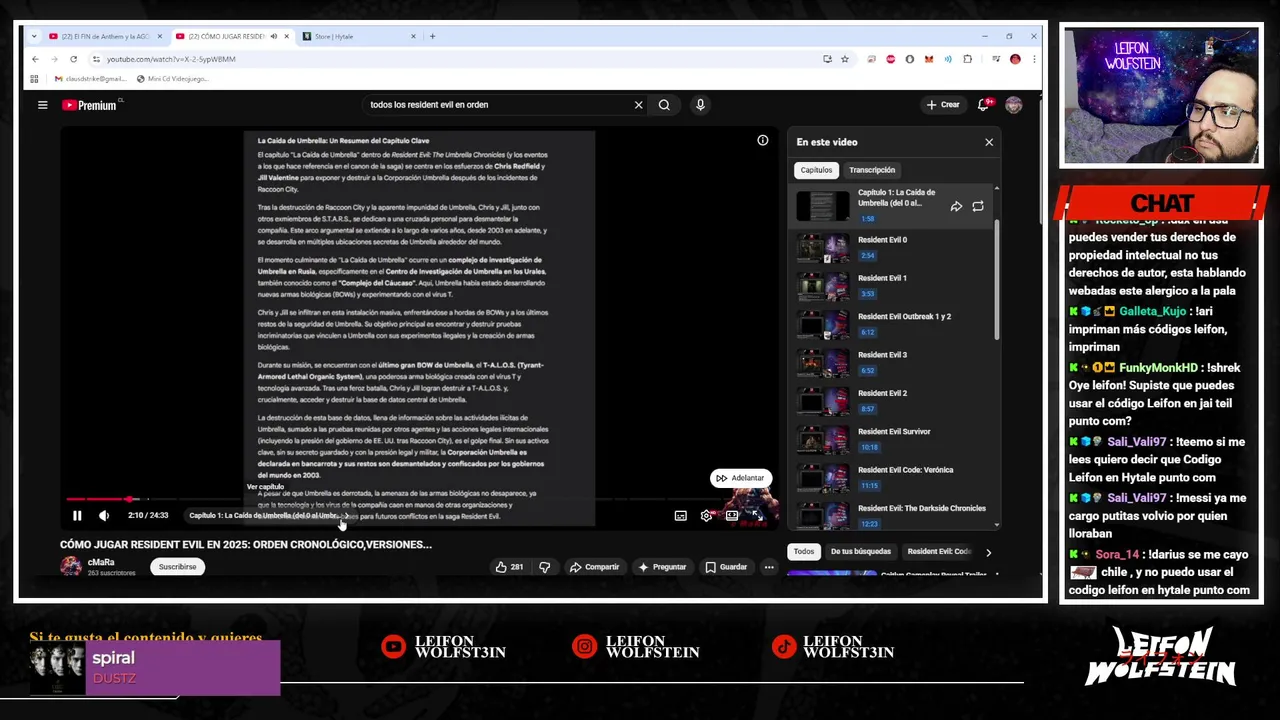Close the En este video panel
1280x720 pixels.
pos(989,142)
